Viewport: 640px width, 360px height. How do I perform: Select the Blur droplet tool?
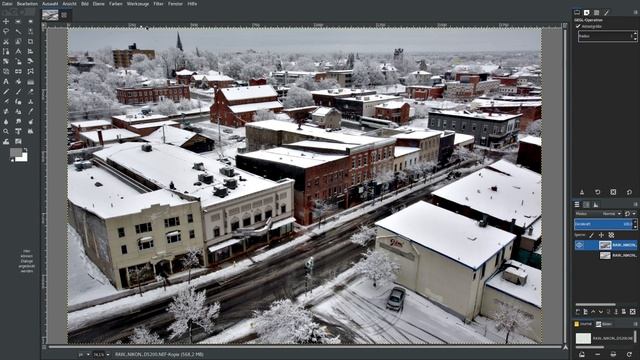[6, 122]
